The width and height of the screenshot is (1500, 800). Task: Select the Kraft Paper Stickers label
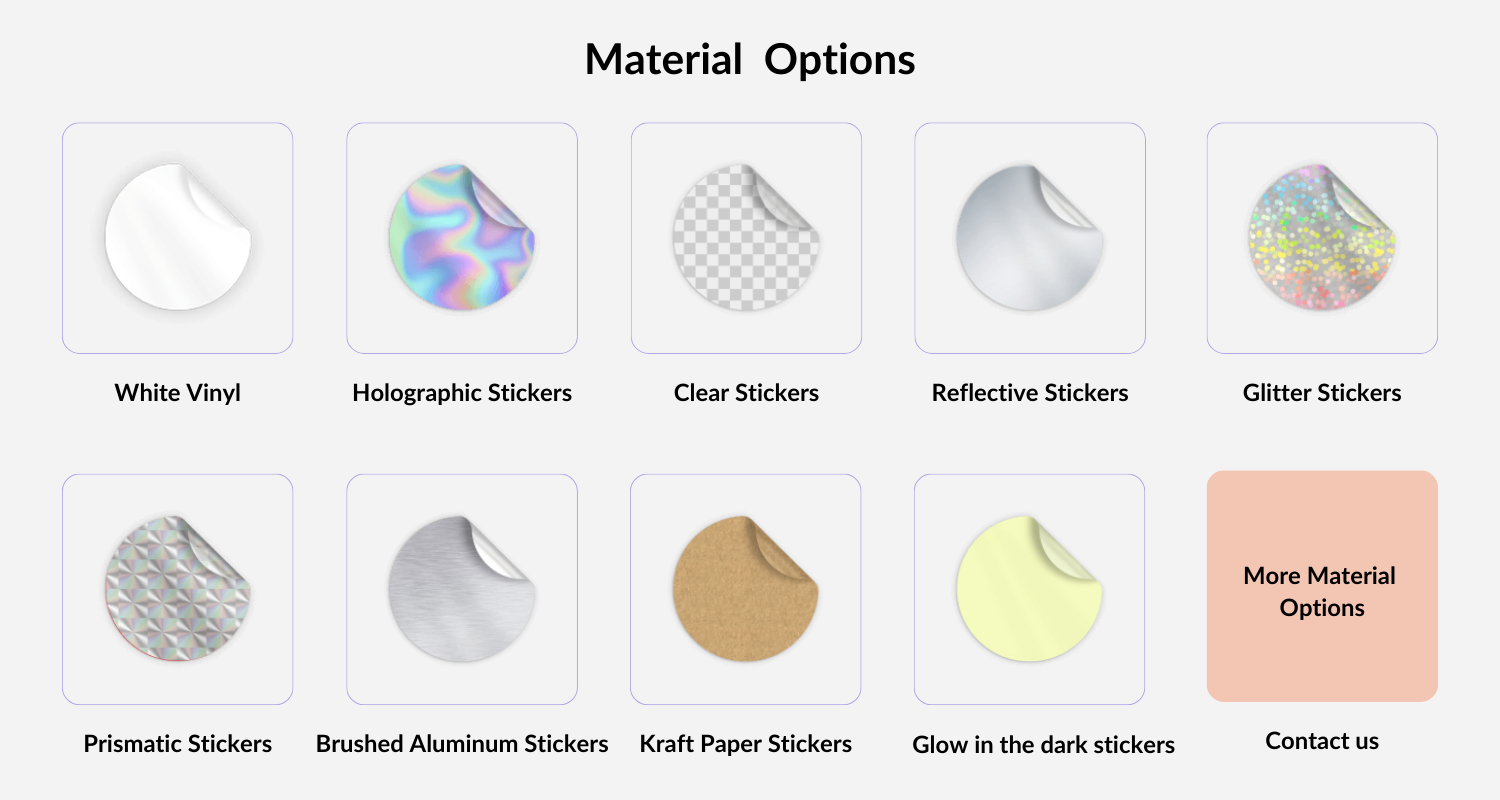click(745, 744)
